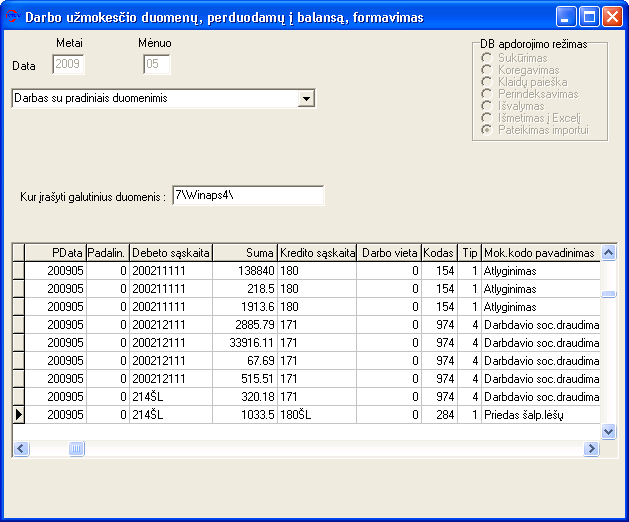The height and width of the screenshot is (522, 629).
Task: Click Kodas 974 in the 67.69 row
Action: tap(439, 361)
